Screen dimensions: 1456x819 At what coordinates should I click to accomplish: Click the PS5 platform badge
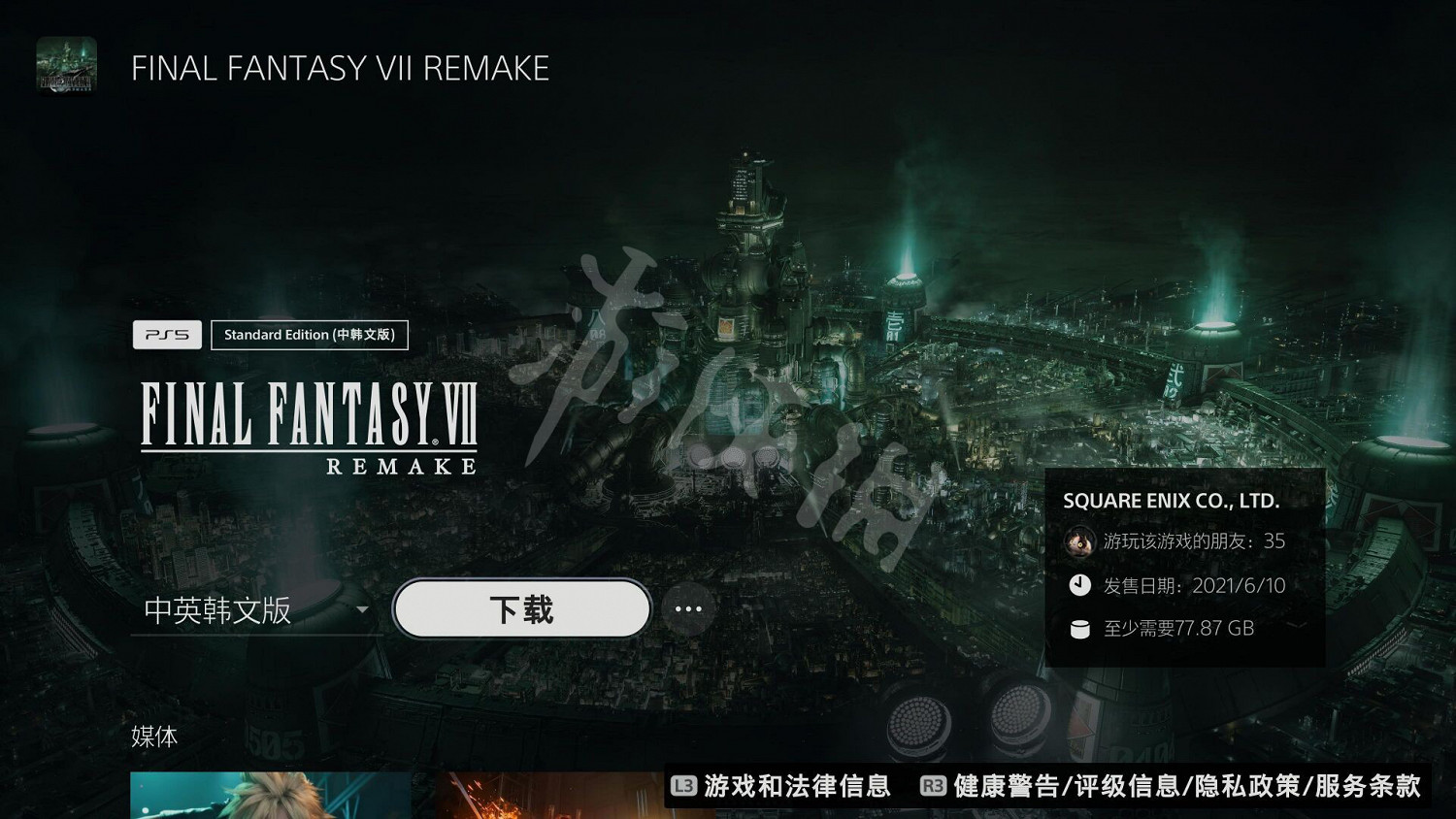[x=167, y=335]
